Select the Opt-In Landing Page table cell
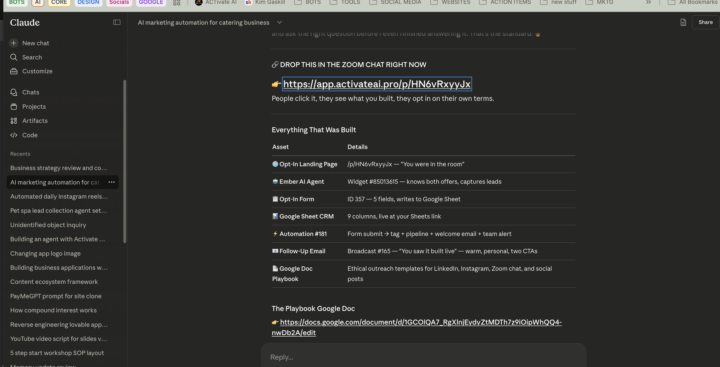The image size is (720, 367). [305, 164]
